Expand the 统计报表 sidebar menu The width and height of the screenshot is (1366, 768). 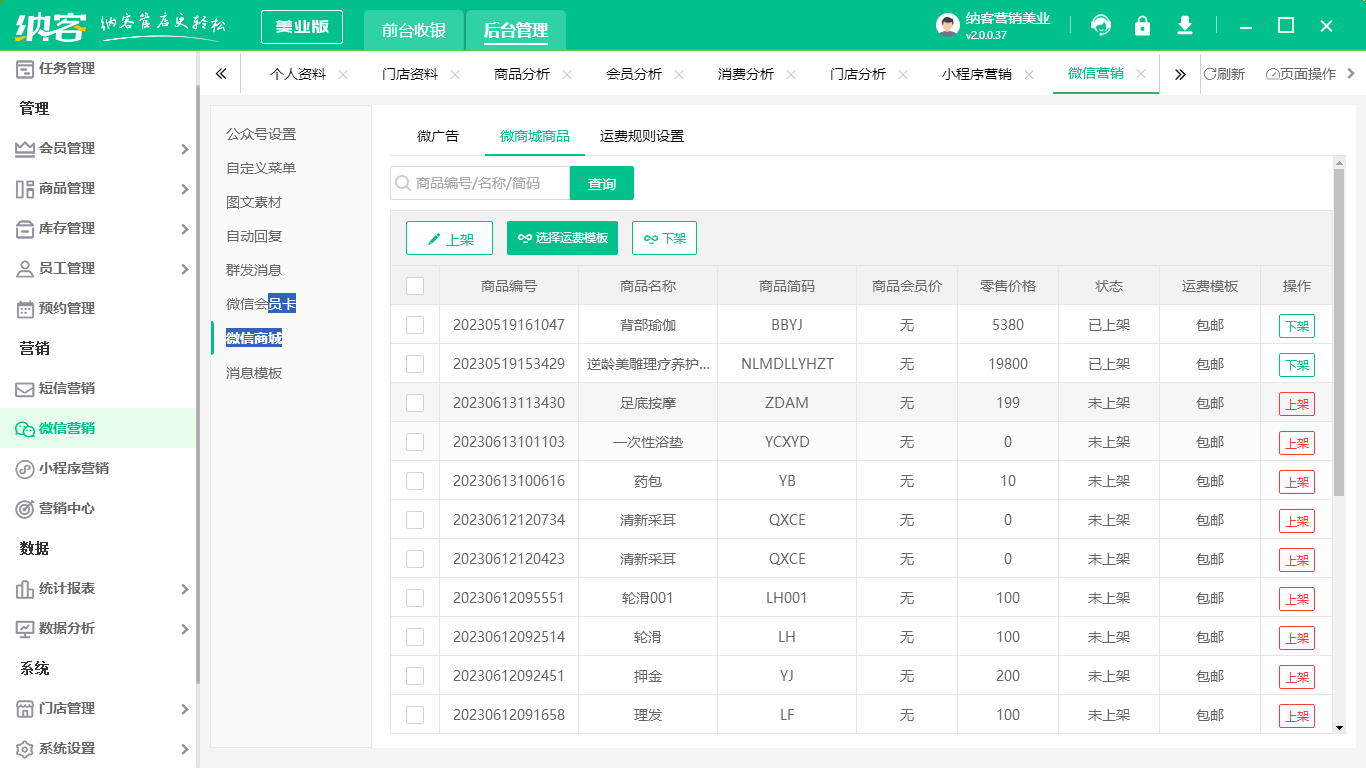point(184,589)
